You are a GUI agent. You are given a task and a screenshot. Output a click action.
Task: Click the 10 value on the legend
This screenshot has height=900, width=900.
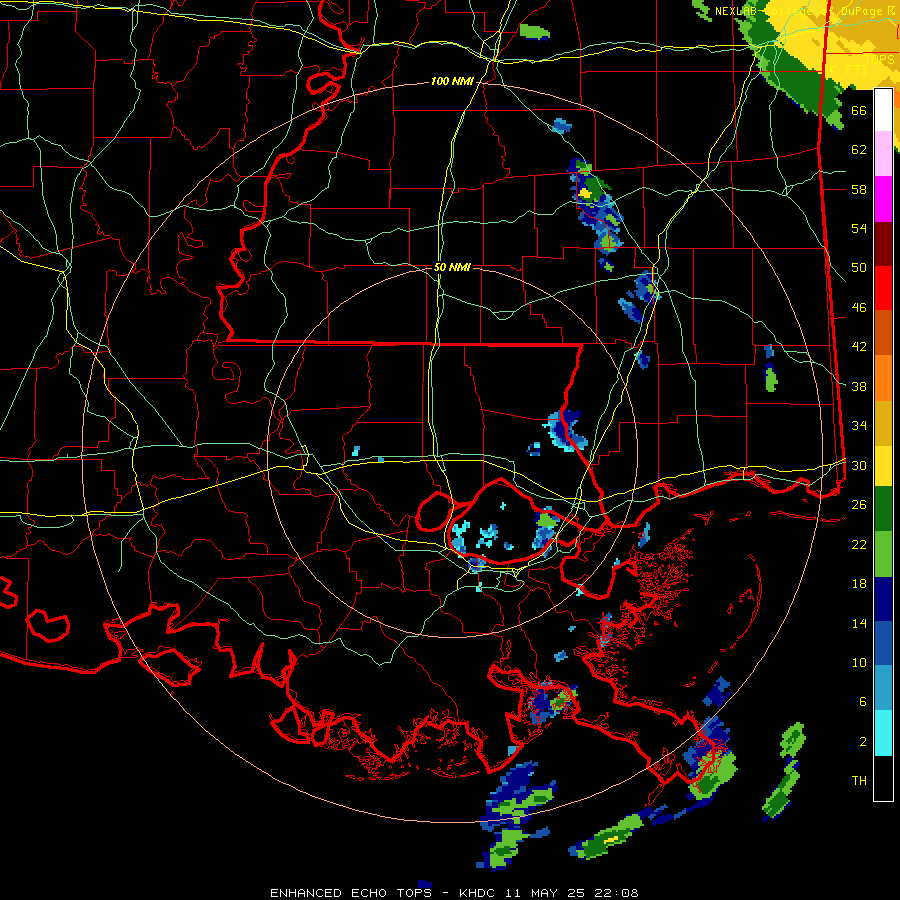[x=859, y=662]
